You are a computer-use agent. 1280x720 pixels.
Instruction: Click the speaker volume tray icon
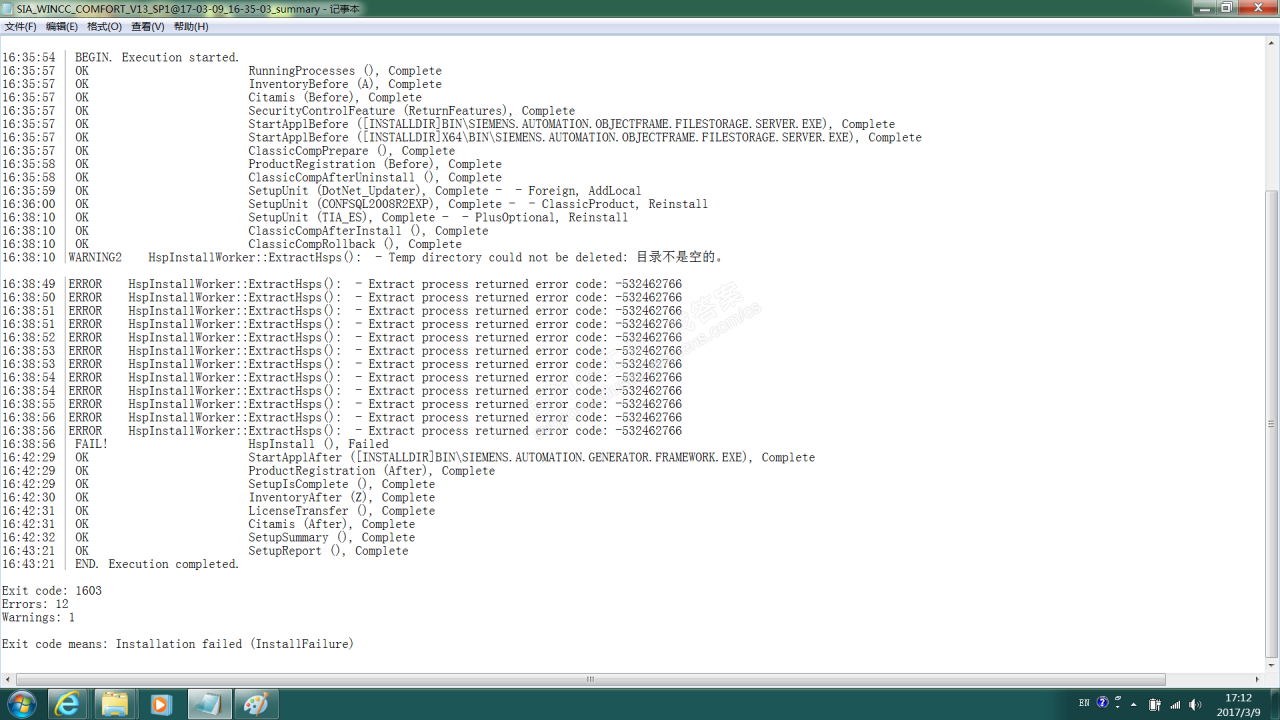click(1195, 704)
